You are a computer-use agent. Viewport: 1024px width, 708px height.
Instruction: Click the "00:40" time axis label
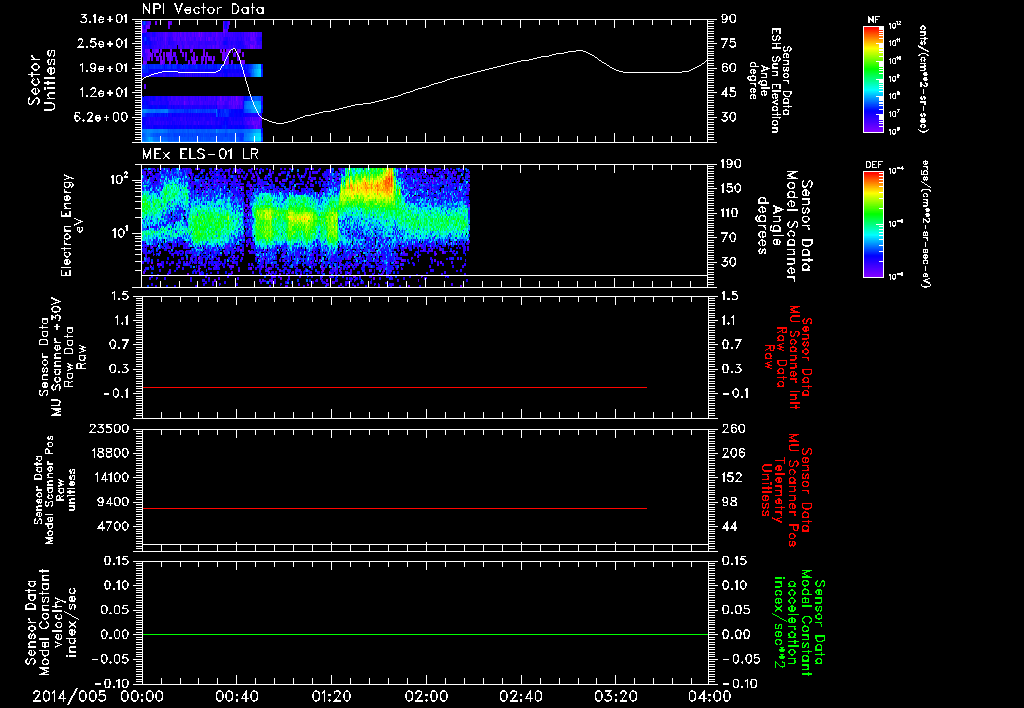(x=236, y=696)
